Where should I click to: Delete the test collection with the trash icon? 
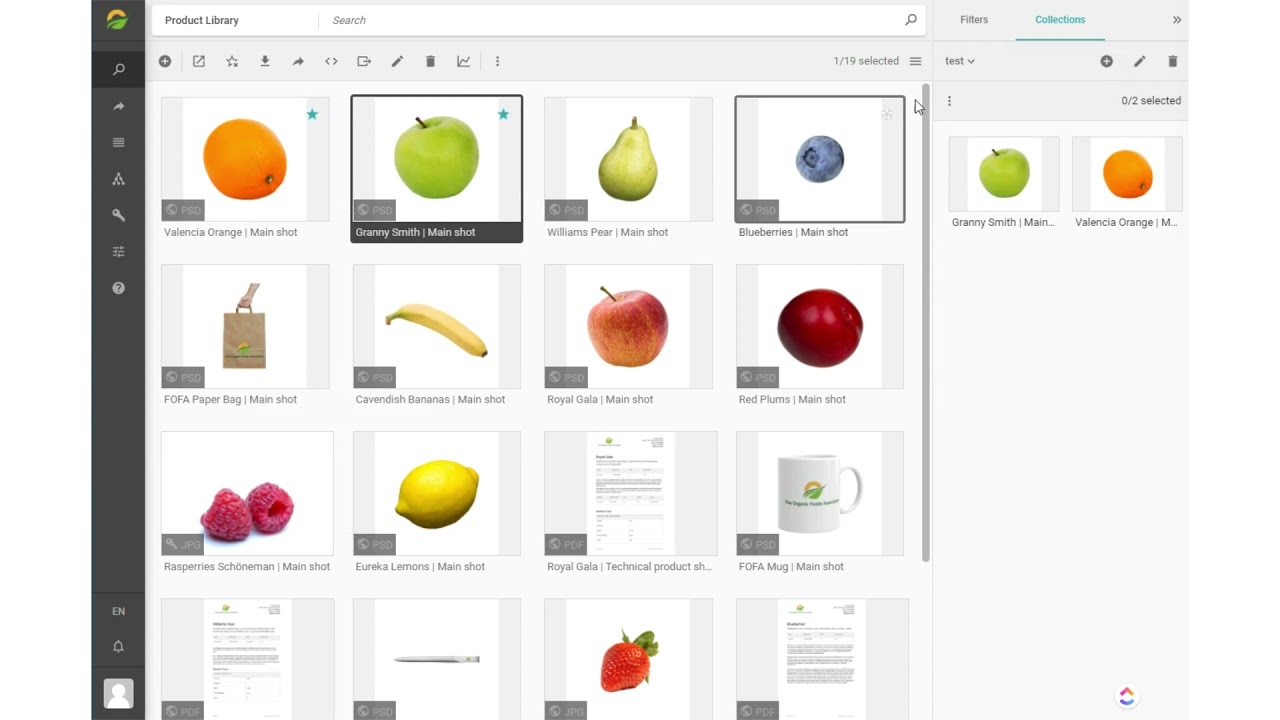[1172, 61]
